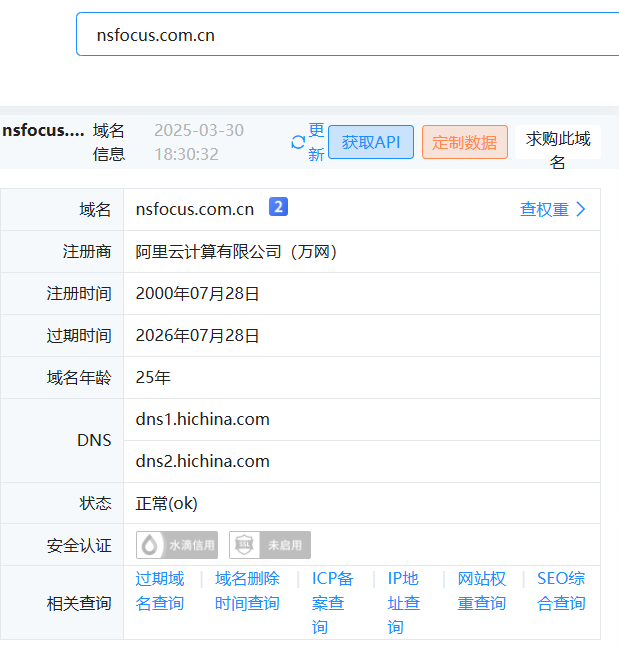Click the 水滴信用 security badge
The width and height of the screenshot is (619, 649).
(x=177, y=545)
